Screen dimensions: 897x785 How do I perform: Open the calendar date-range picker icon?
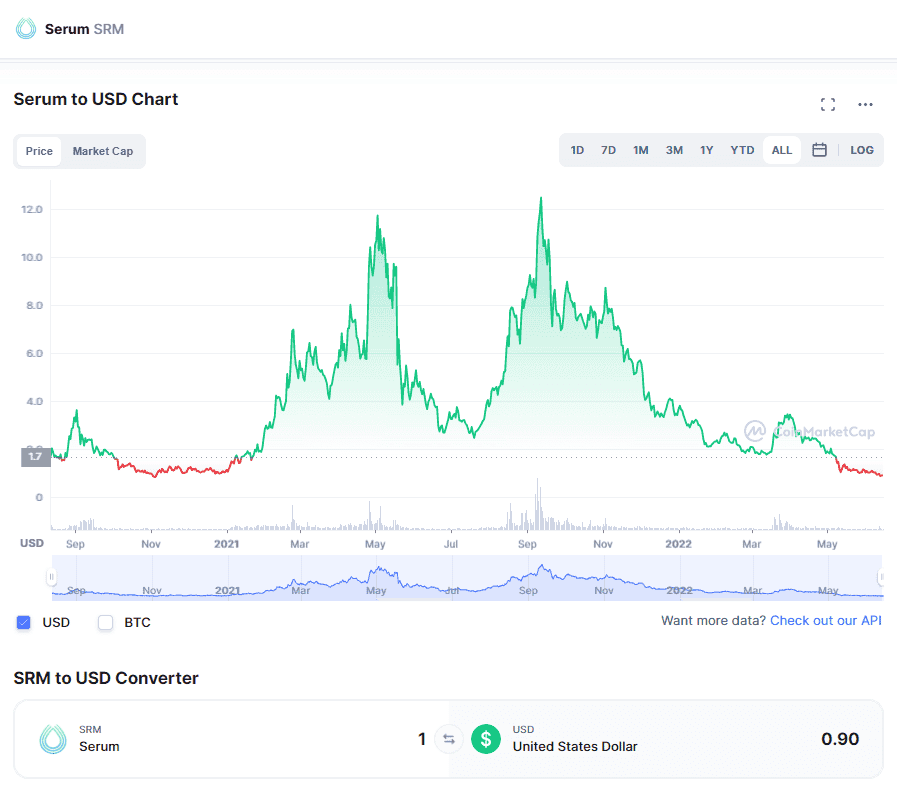coord(819,149)
